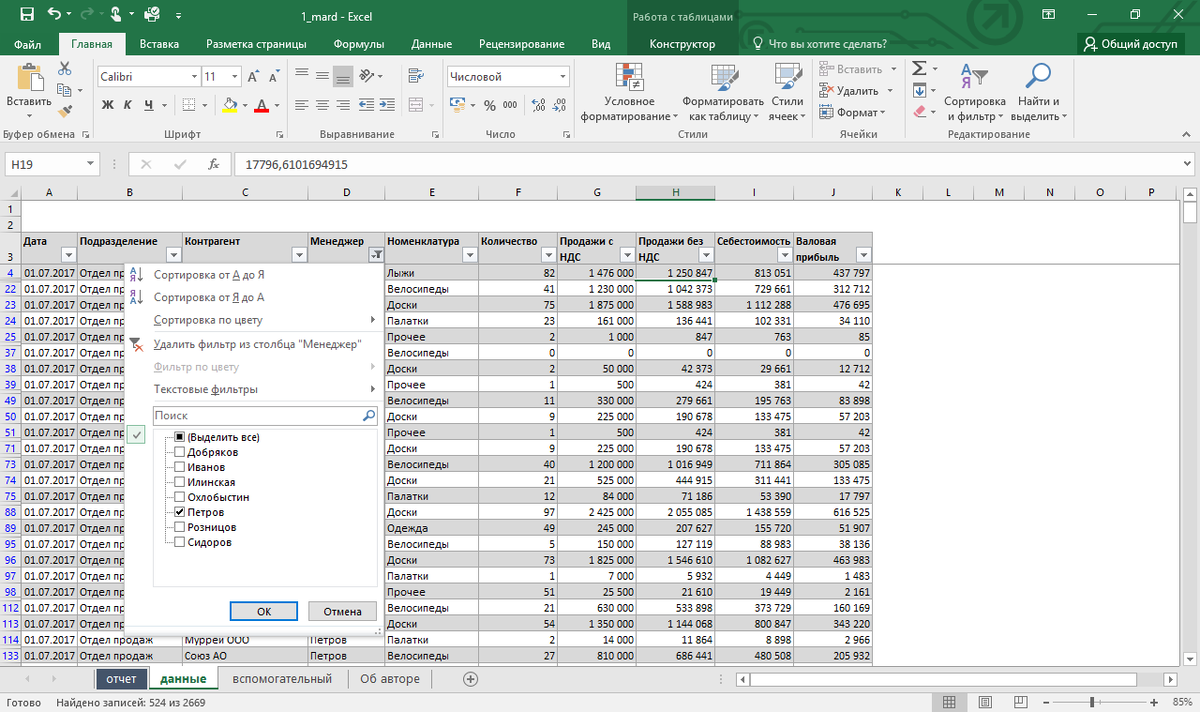Click Sort and Filter (Сортировка и фильтр)
Screen dimensions: 1200x712
(974, 94)
